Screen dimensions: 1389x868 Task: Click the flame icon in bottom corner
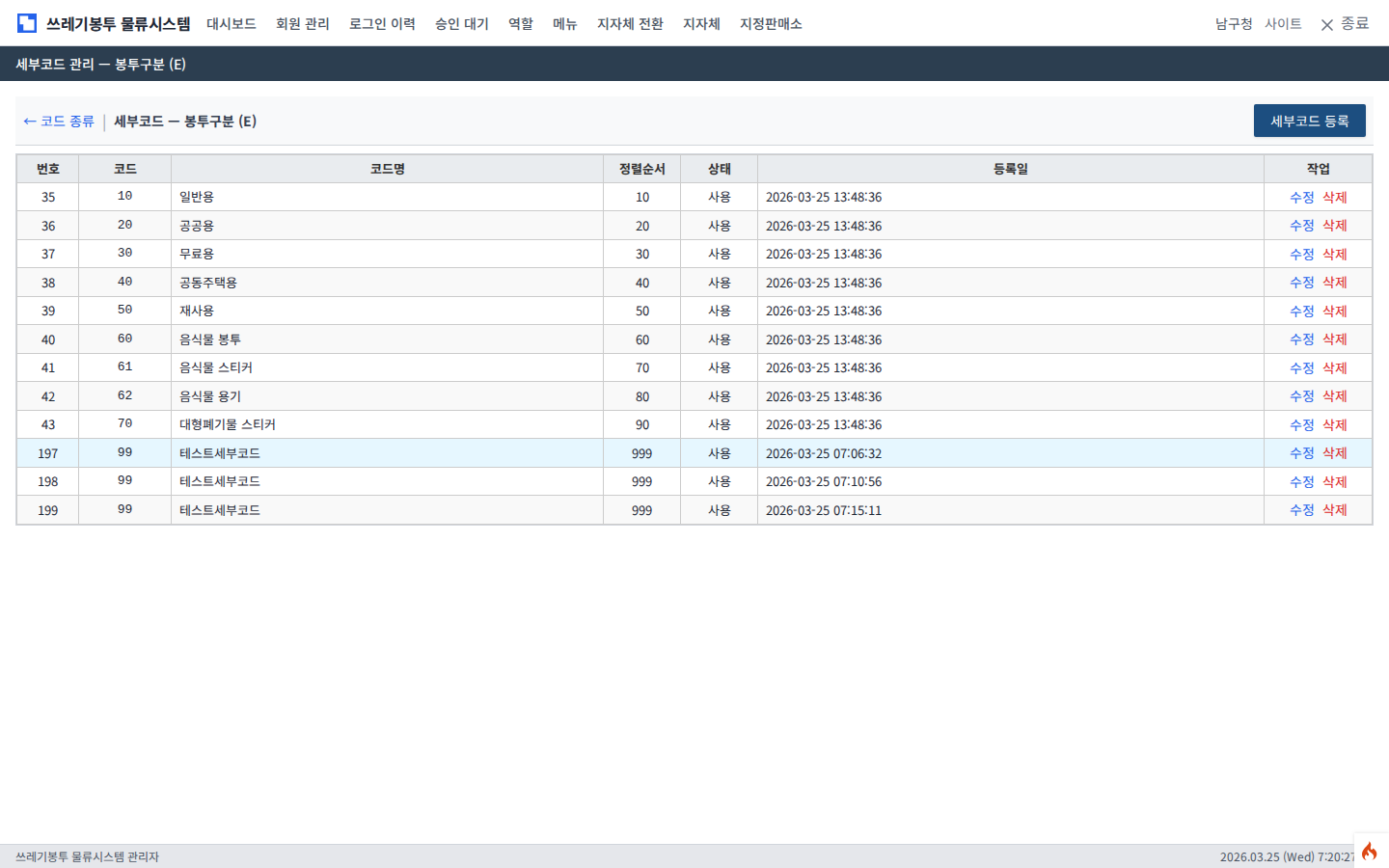point(1370,851)
